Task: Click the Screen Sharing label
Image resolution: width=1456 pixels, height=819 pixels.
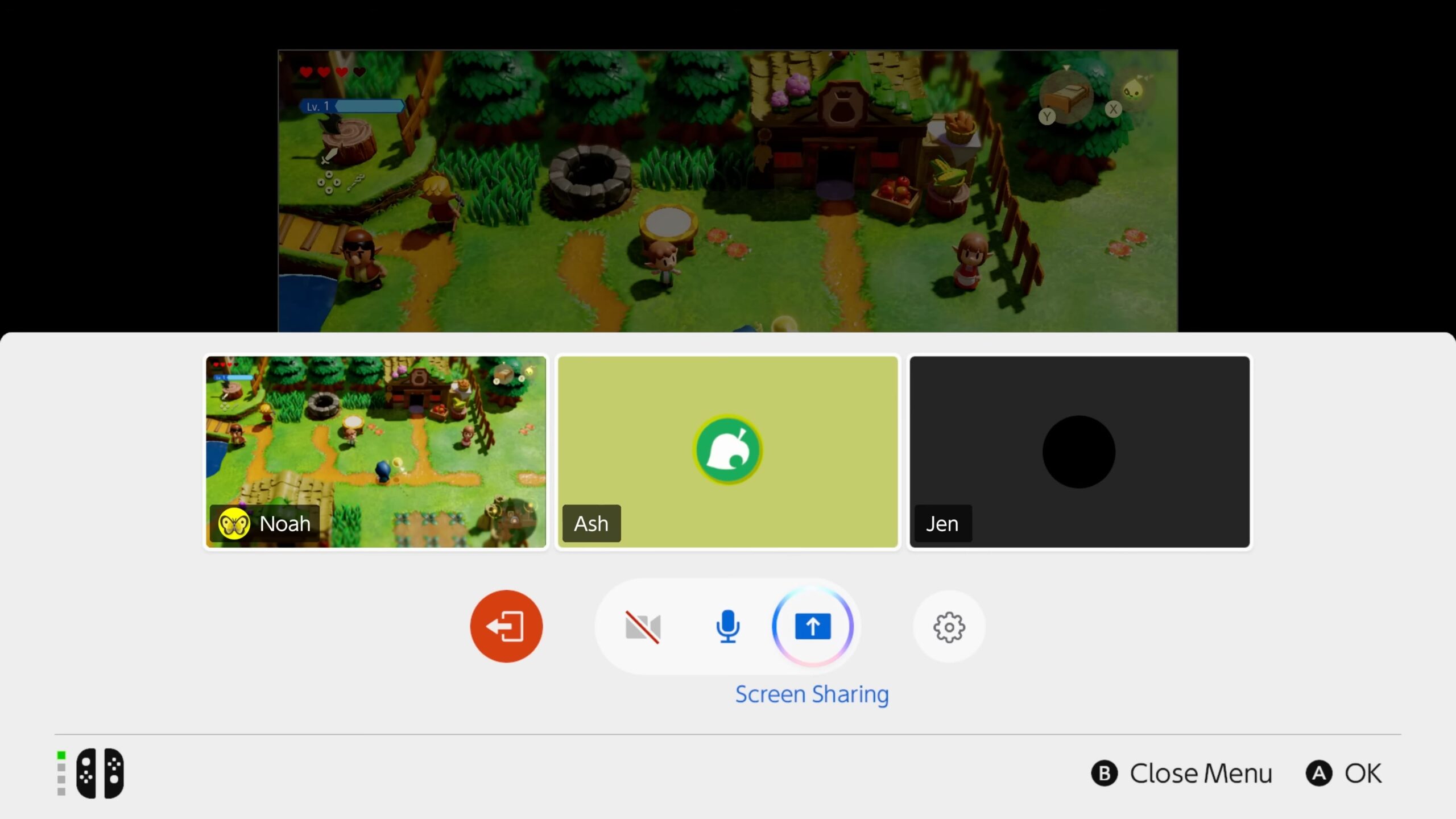Action: [812, 694]
